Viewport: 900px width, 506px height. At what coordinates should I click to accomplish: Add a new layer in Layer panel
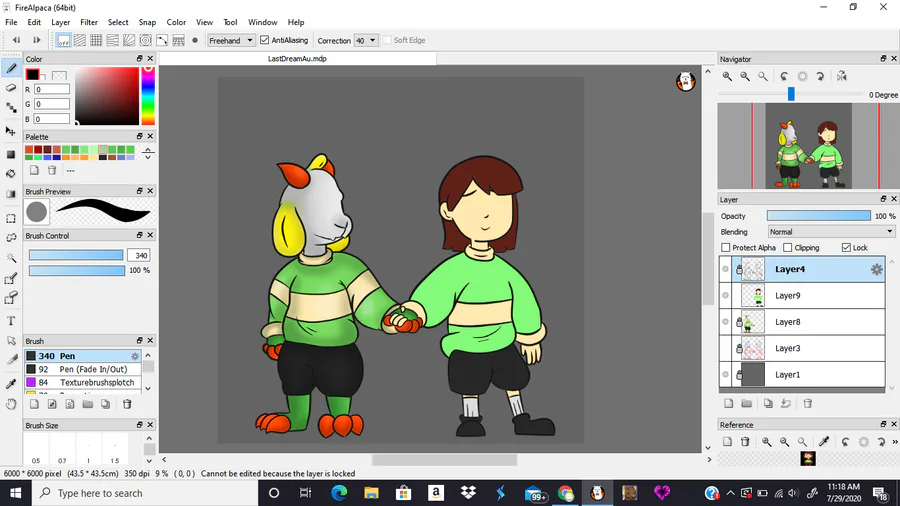coord(728,403)
